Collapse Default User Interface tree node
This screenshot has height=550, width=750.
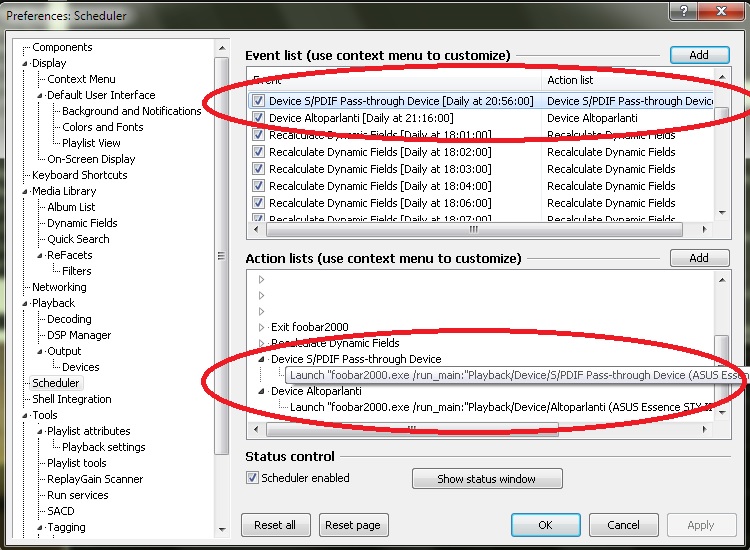coord(40,96)
